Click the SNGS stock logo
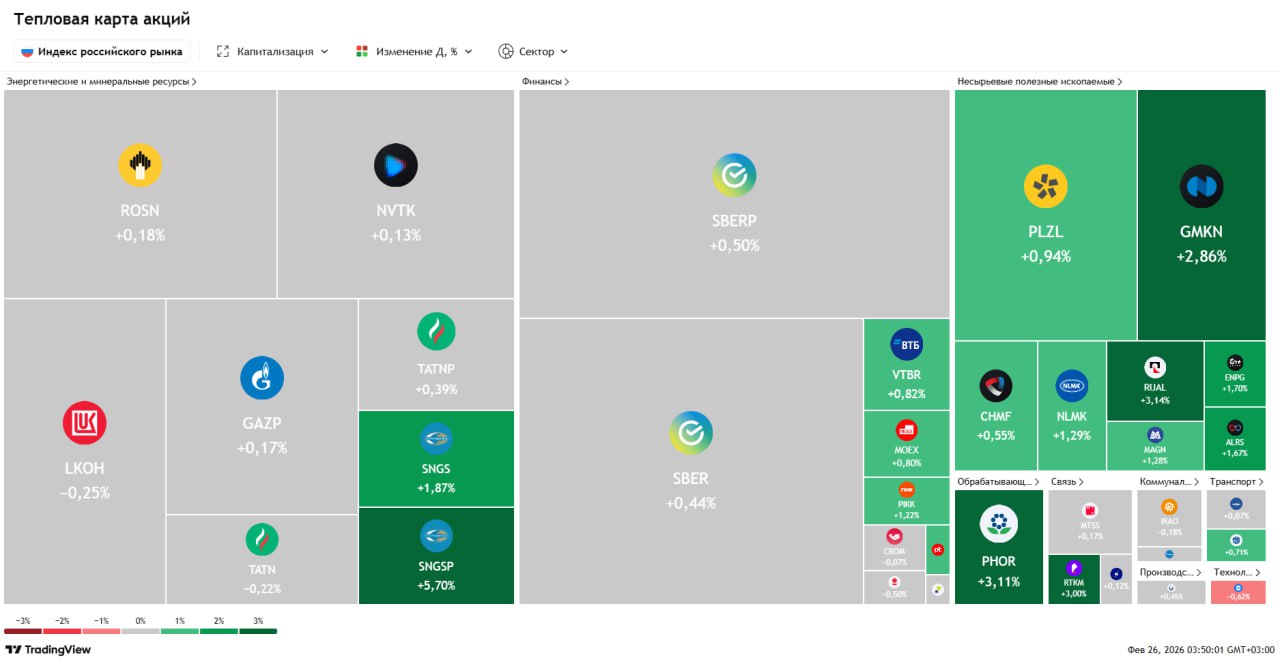Screen dimensions: 1280x664 pyautogui.click(x=436, y=438)
